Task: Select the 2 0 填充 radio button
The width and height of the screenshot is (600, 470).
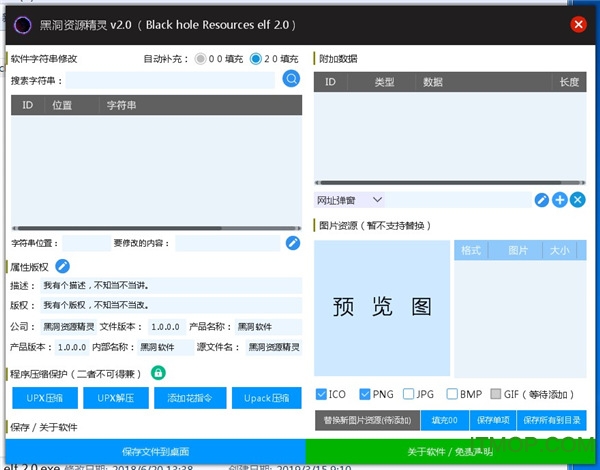Action: (256, 59)
